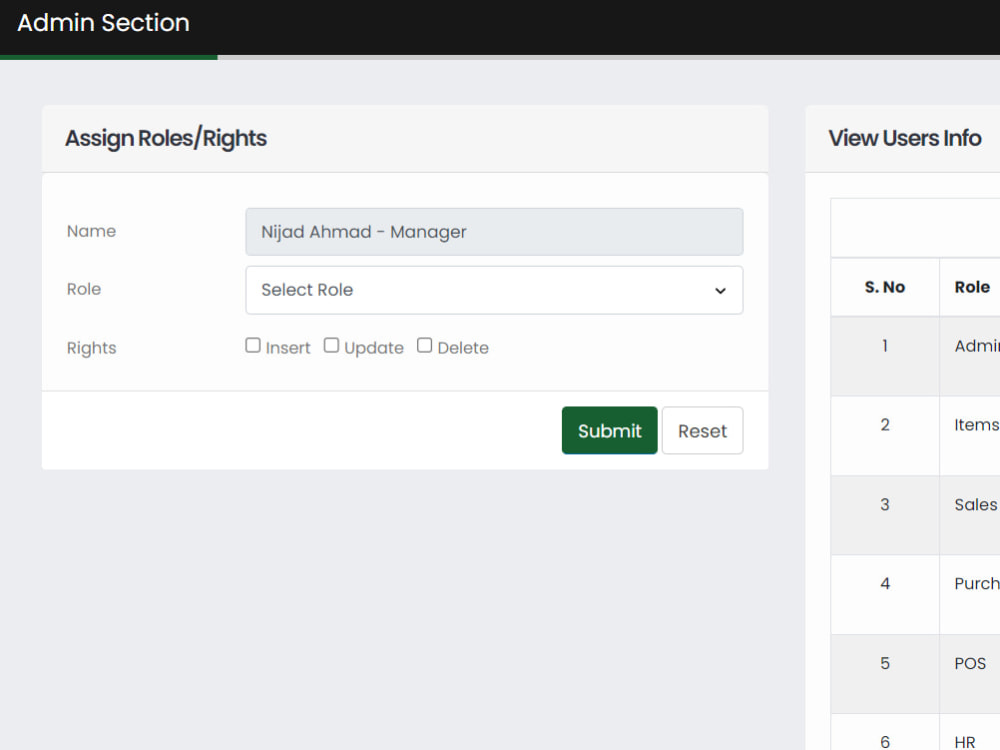Image resolution: width=1000 pixels, height=750 pixels.
Task: Click the S. No column header
Action: [x=885, y=287]
